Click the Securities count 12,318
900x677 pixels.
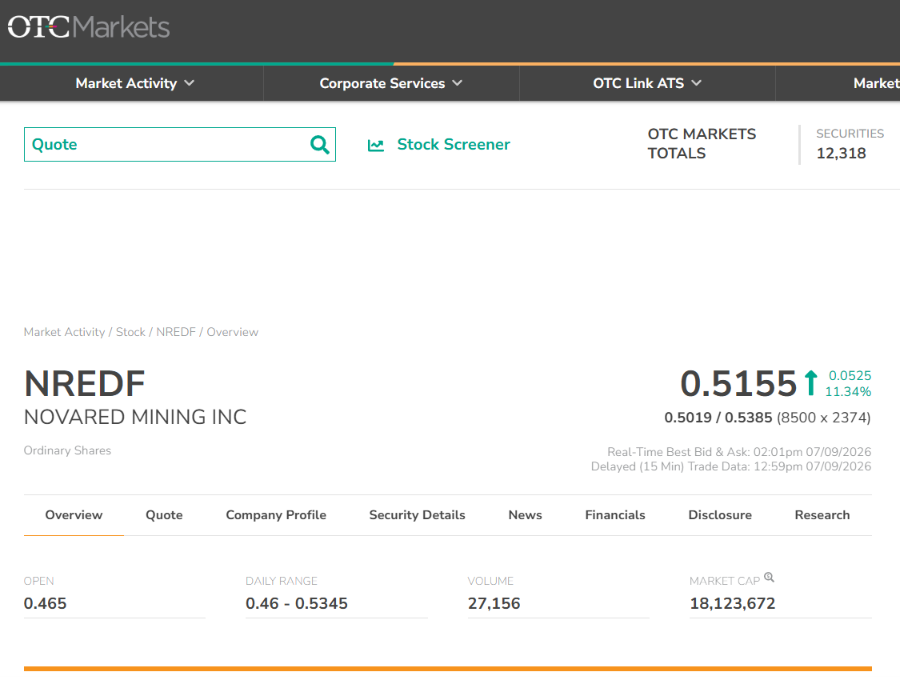(841, 153)
